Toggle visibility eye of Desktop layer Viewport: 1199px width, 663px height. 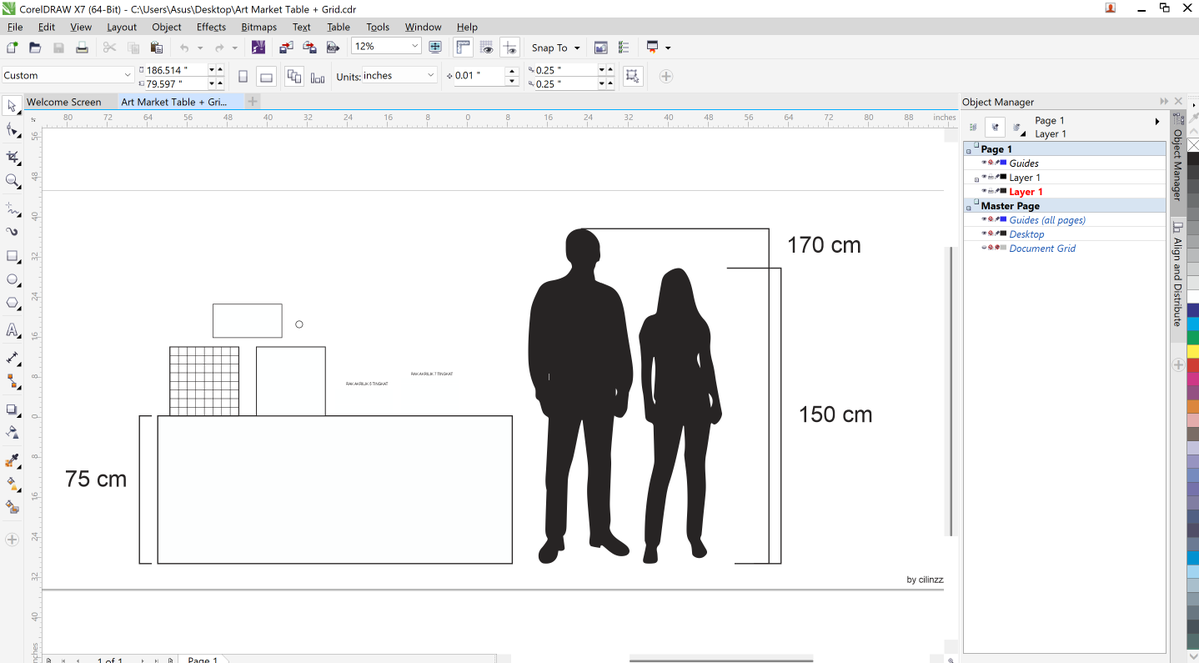[x=984, y=234]
